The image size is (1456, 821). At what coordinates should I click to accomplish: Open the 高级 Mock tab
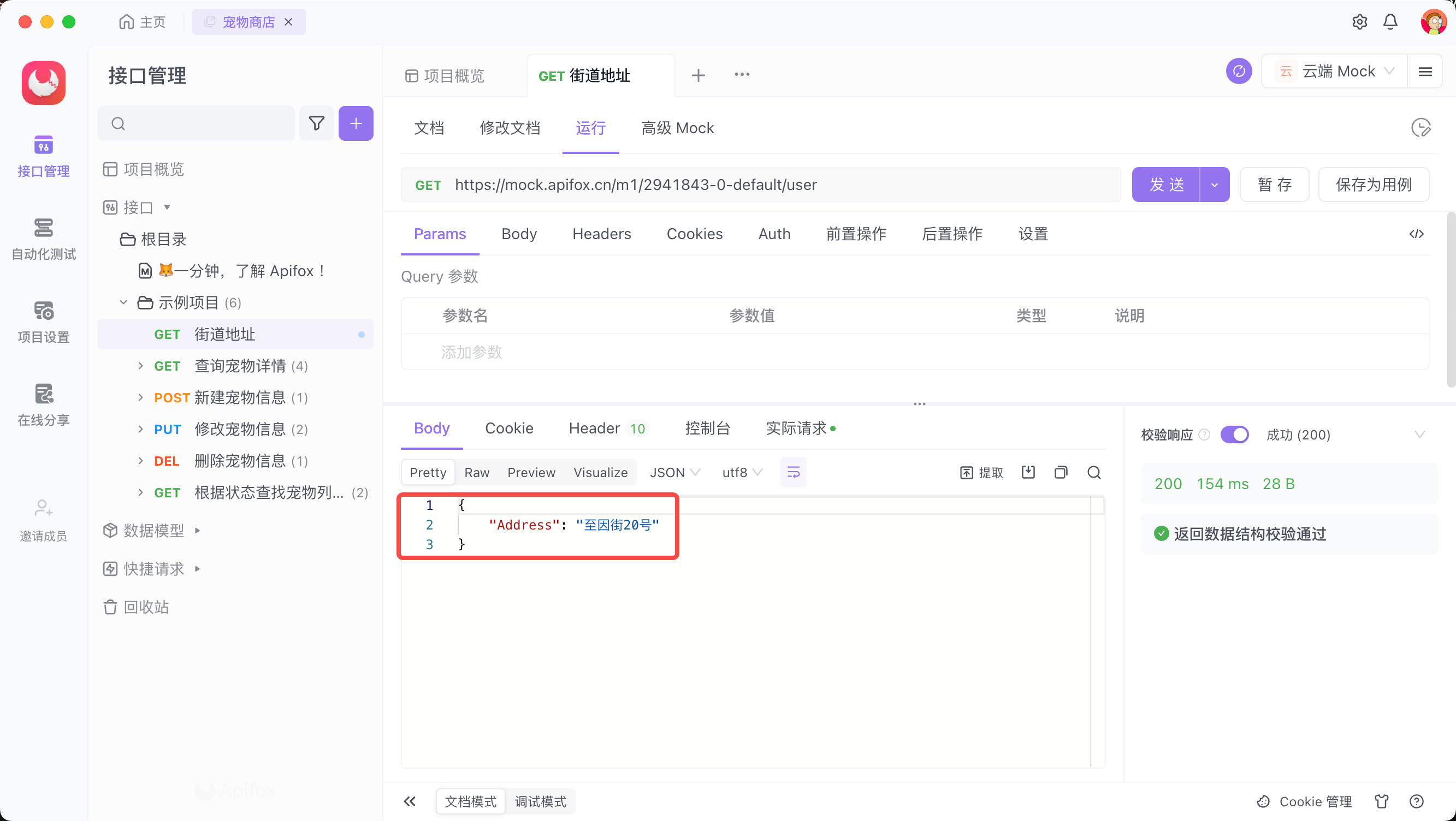[677, 128]
